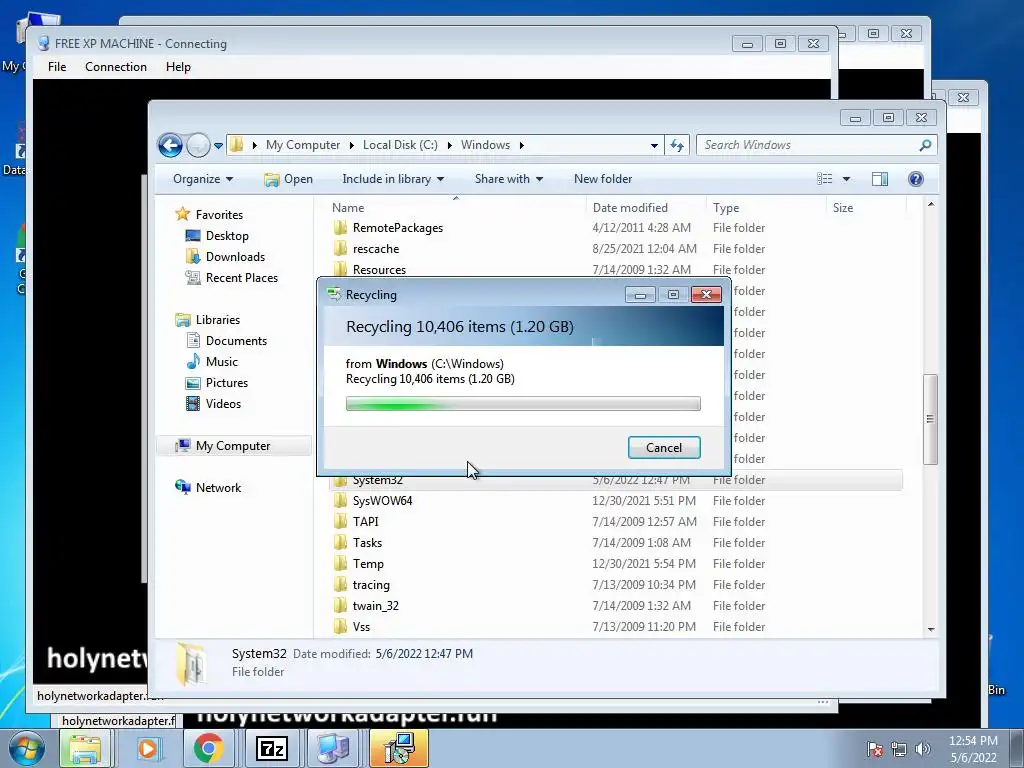The width and height of the screenshot is (1024, 768).
Task: Toggle the preview pane icon
Action: [880, 179]
